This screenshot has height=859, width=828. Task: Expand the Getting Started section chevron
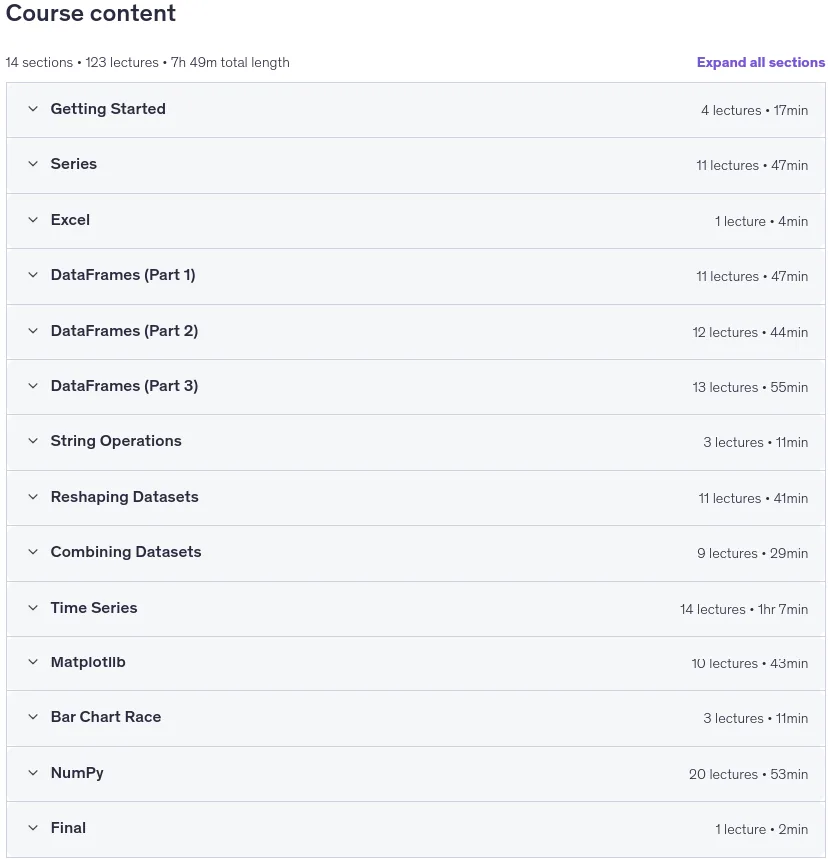pyautogui.click(x=33, y=109)
